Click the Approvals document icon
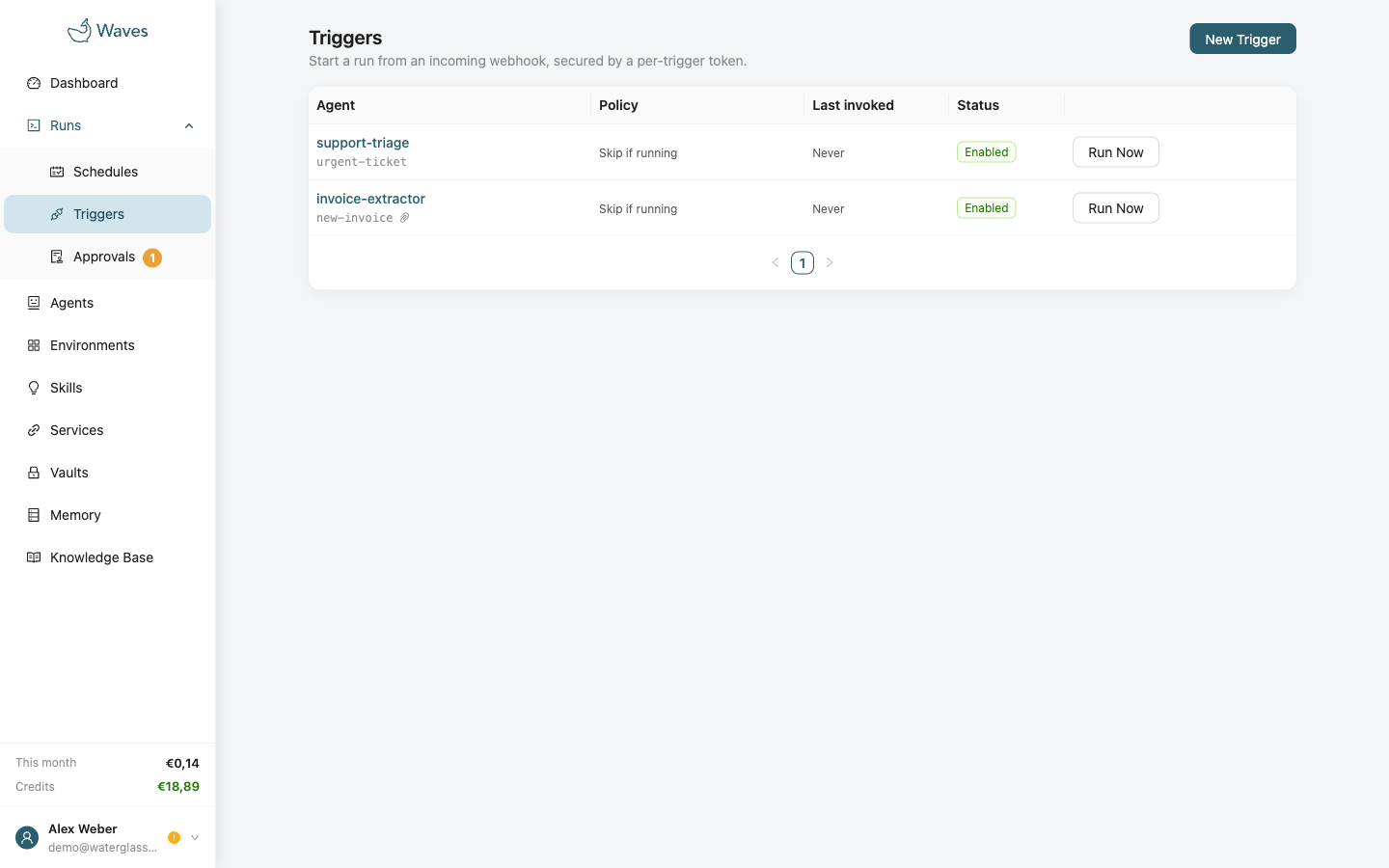 [57, 257]
